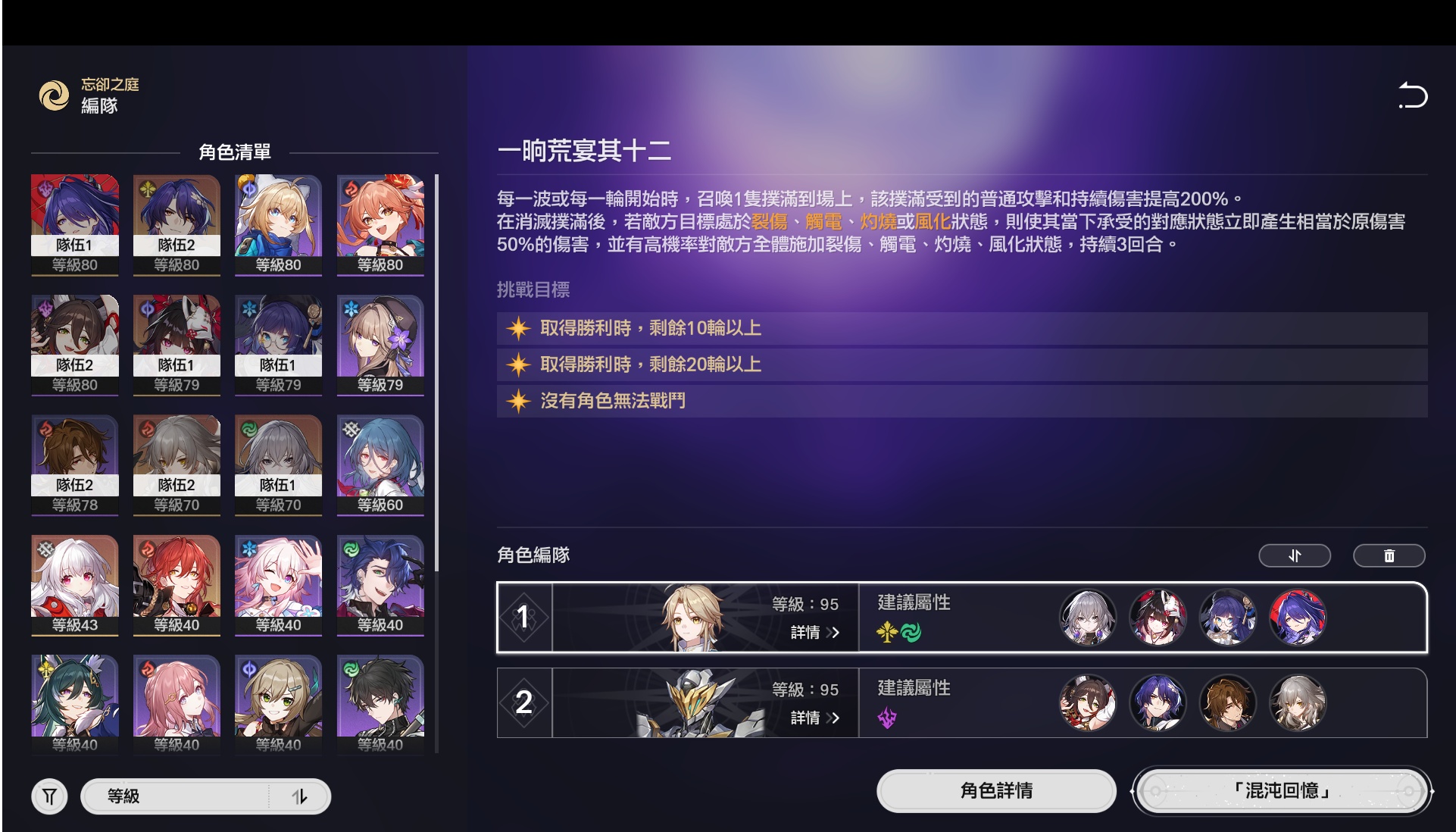Click the fox-mask character avatar in team 1

(1157, 617)
